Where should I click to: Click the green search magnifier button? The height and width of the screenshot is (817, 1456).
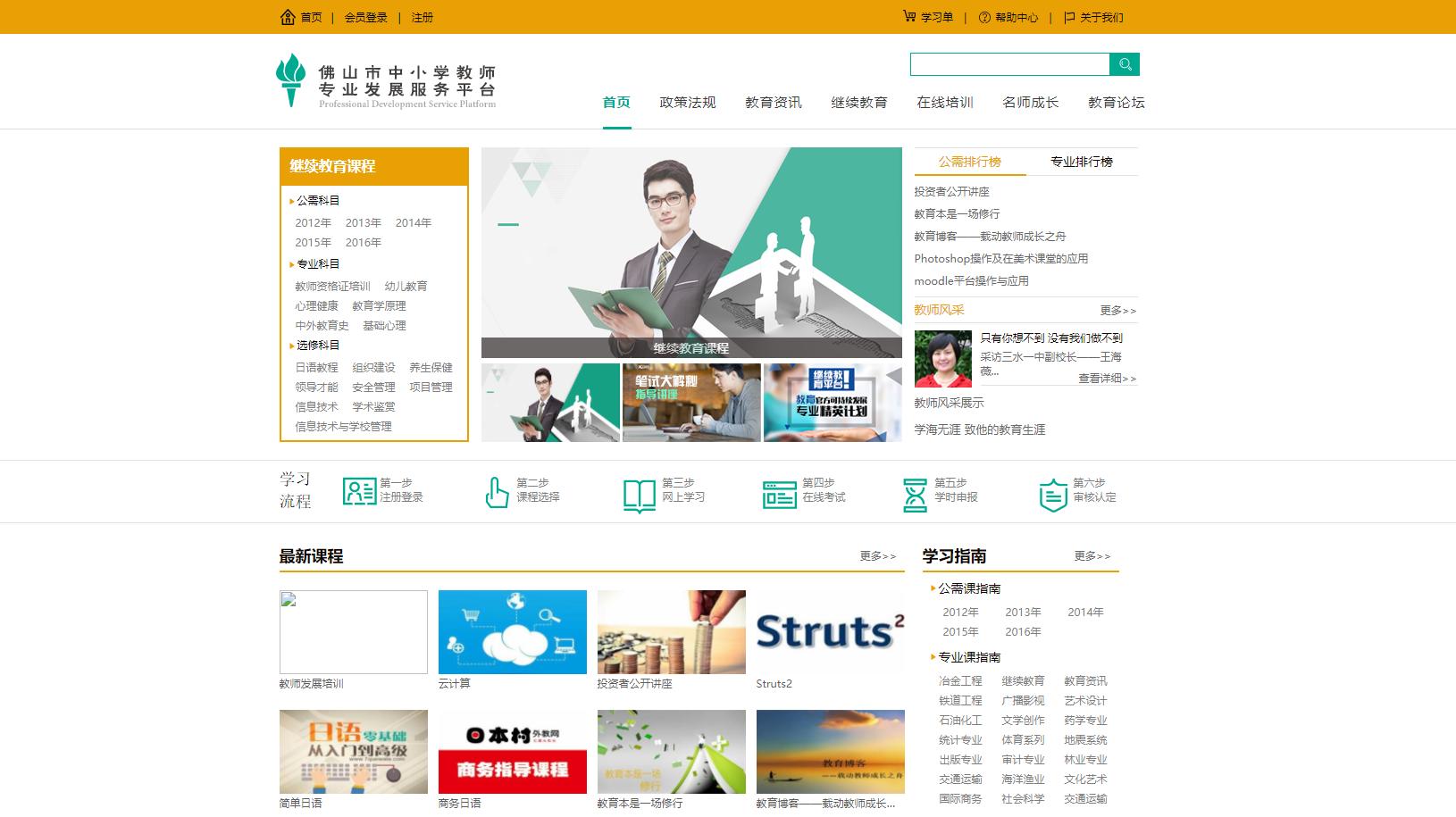point(1125,64)
